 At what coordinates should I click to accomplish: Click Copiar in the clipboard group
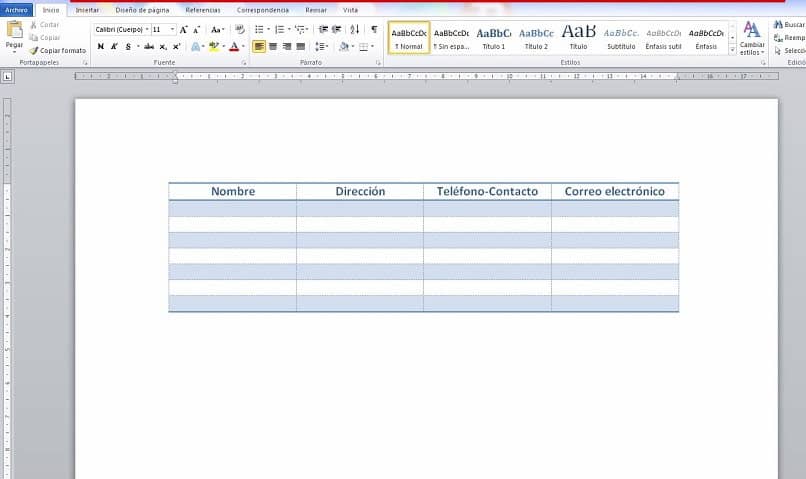point(45,38)
